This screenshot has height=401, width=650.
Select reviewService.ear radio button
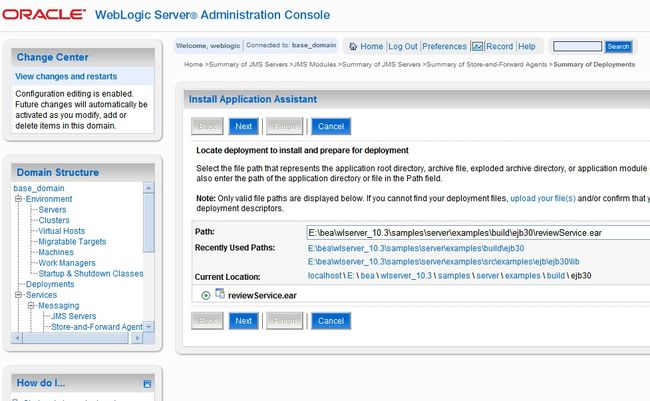206,296
